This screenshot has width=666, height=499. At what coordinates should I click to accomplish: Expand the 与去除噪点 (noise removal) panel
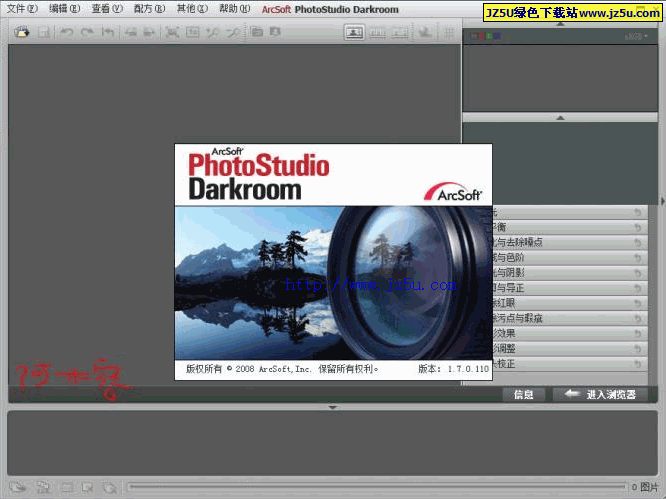tap(569, 242)
